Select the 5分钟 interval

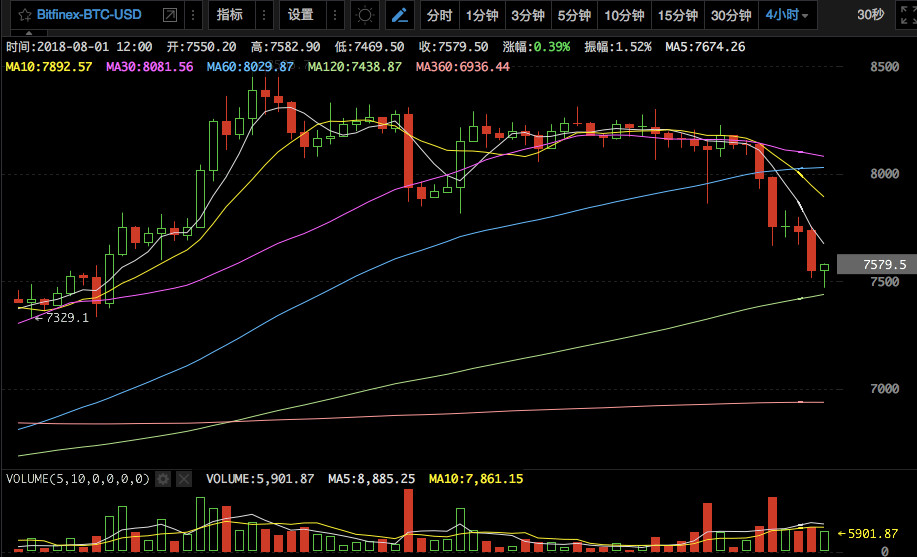point(574,16)
